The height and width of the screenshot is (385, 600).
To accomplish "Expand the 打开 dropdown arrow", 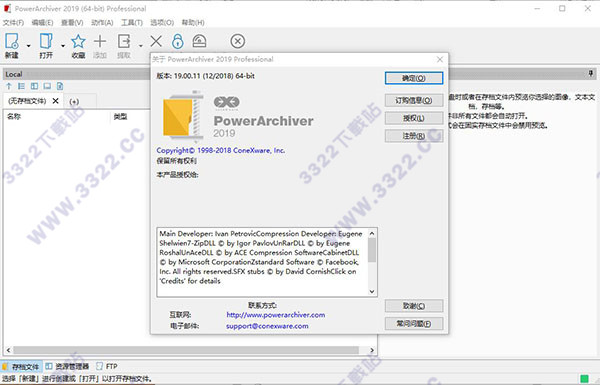I will click(63, 46).
